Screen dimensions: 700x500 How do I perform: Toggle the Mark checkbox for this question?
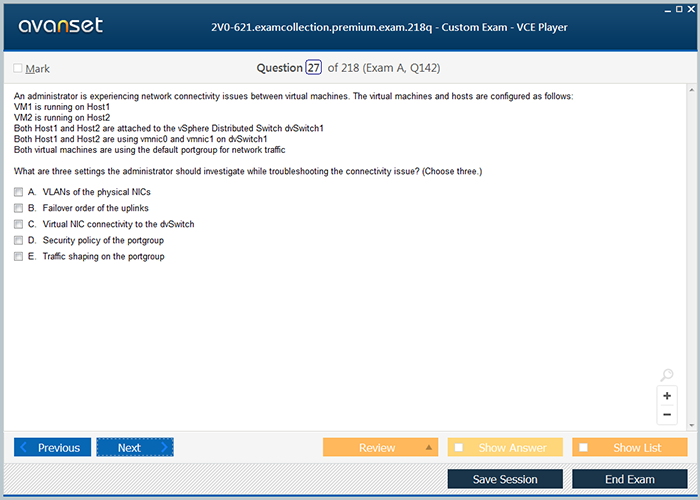(x=18, y=68)
